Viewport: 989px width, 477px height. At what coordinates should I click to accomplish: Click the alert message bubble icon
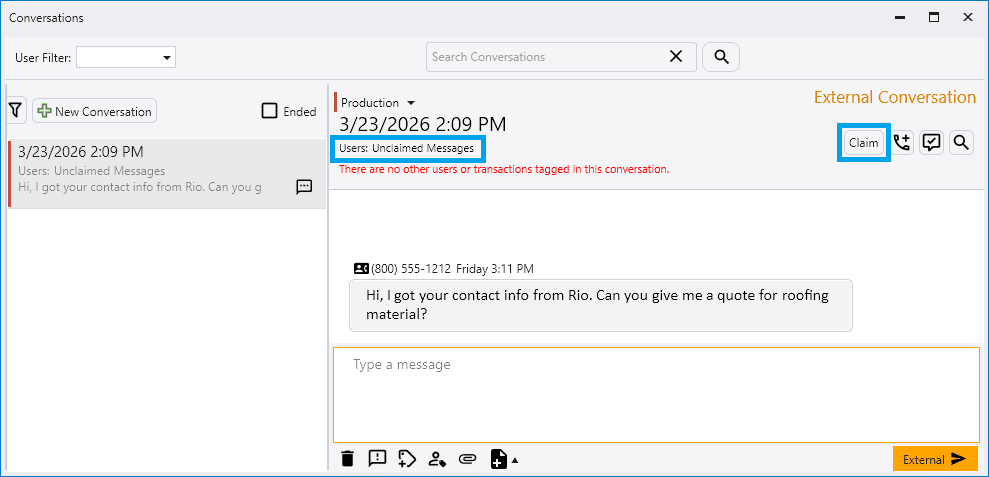coord(377,459)
